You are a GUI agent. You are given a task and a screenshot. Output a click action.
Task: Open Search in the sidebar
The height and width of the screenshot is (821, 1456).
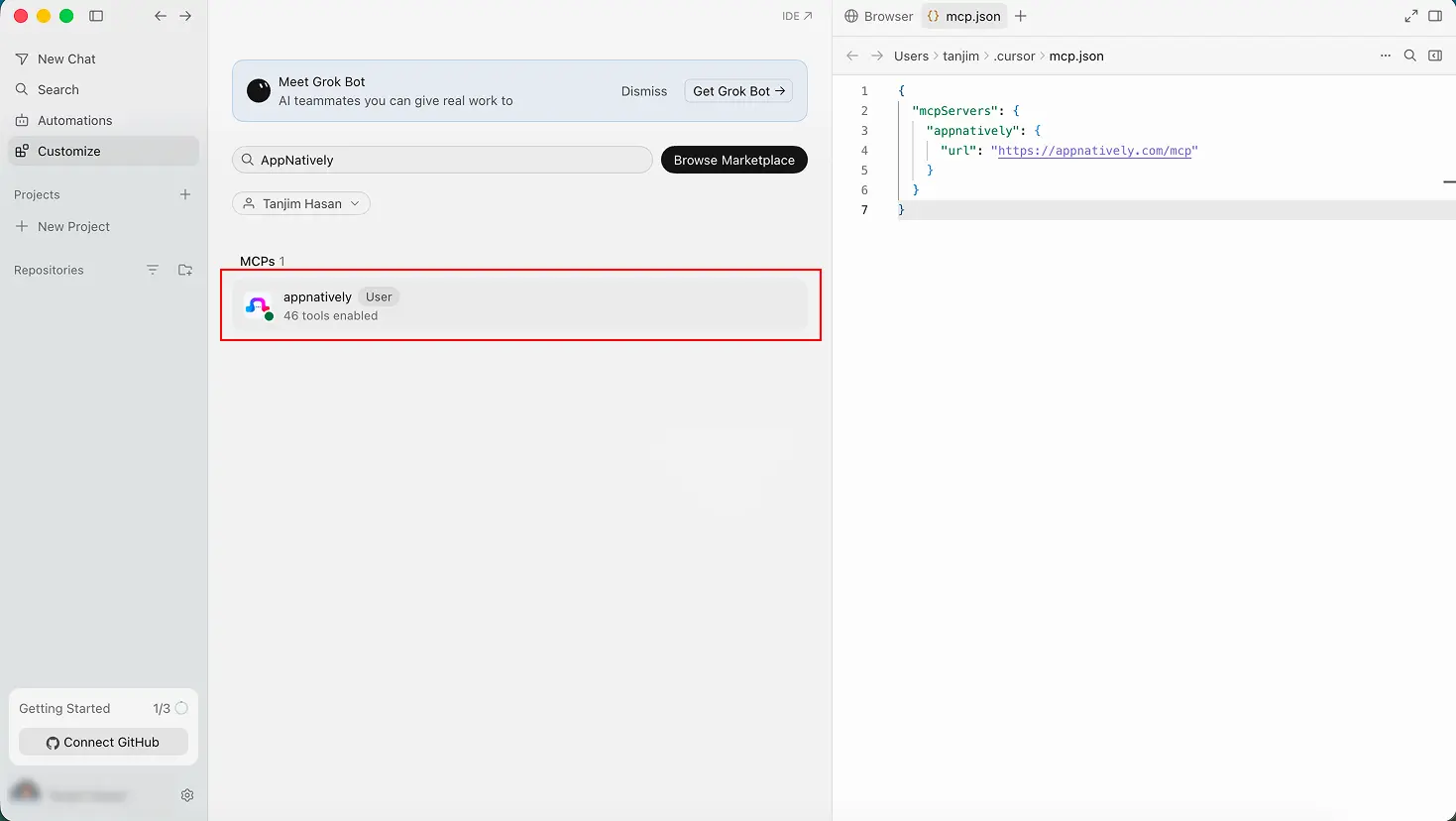tap(103, 90)
